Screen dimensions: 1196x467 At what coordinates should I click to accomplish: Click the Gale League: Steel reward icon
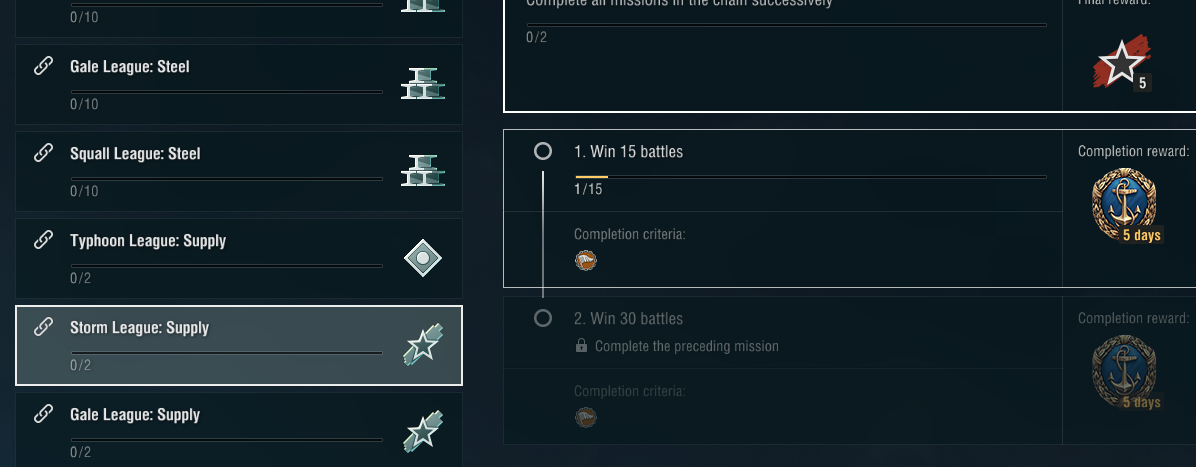(422, 84)
